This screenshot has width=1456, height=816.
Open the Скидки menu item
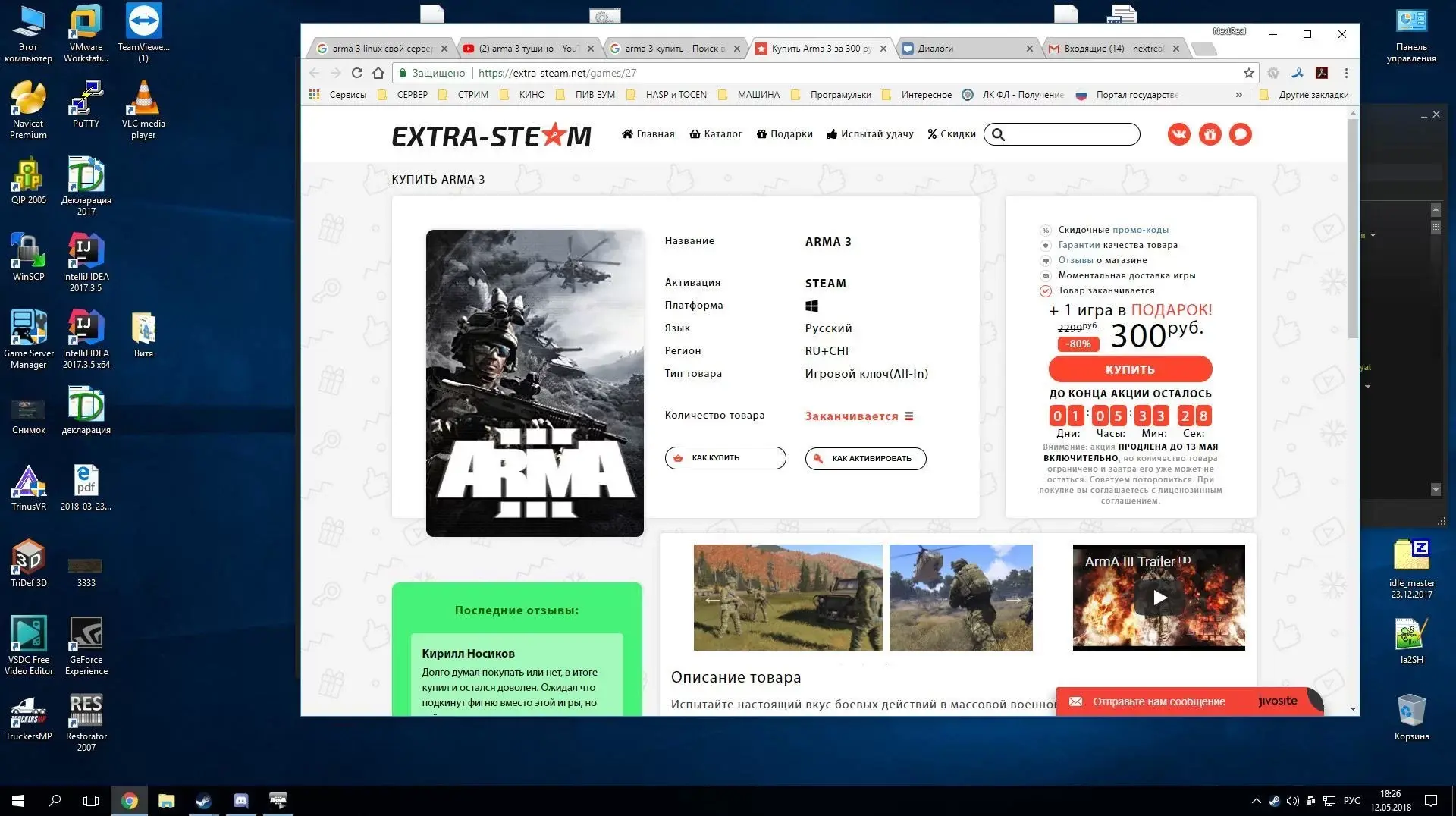pyautogui.click(x=951, y=134)
